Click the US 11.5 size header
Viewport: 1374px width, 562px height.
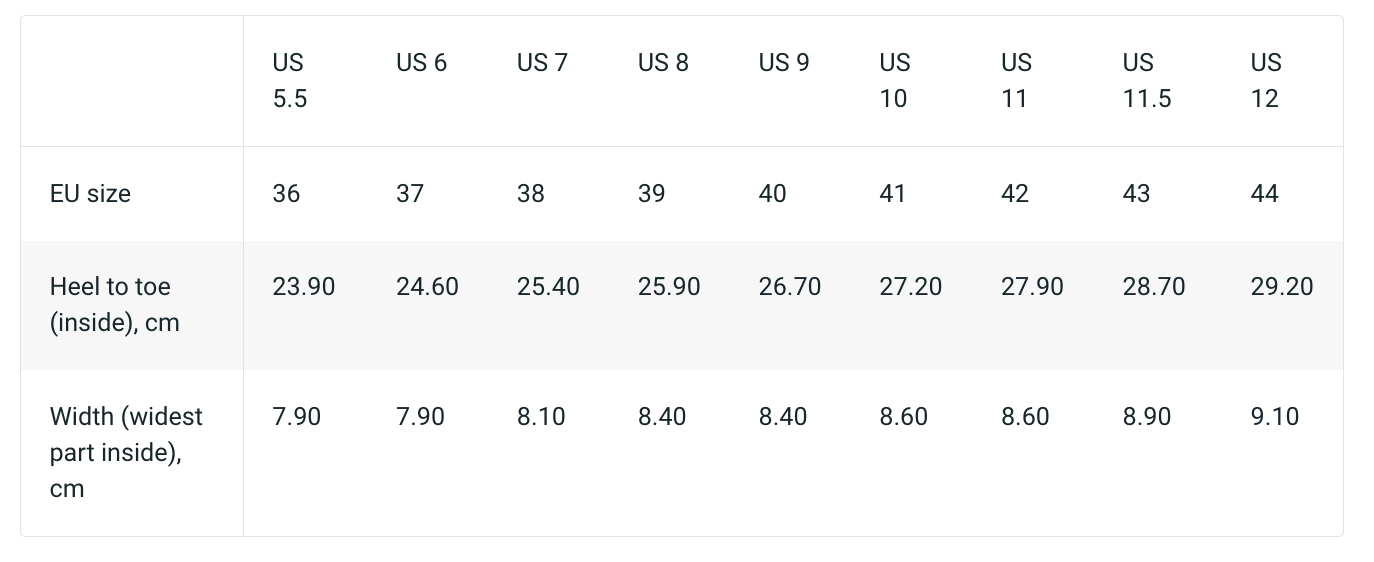click(x=1146, y=80)
